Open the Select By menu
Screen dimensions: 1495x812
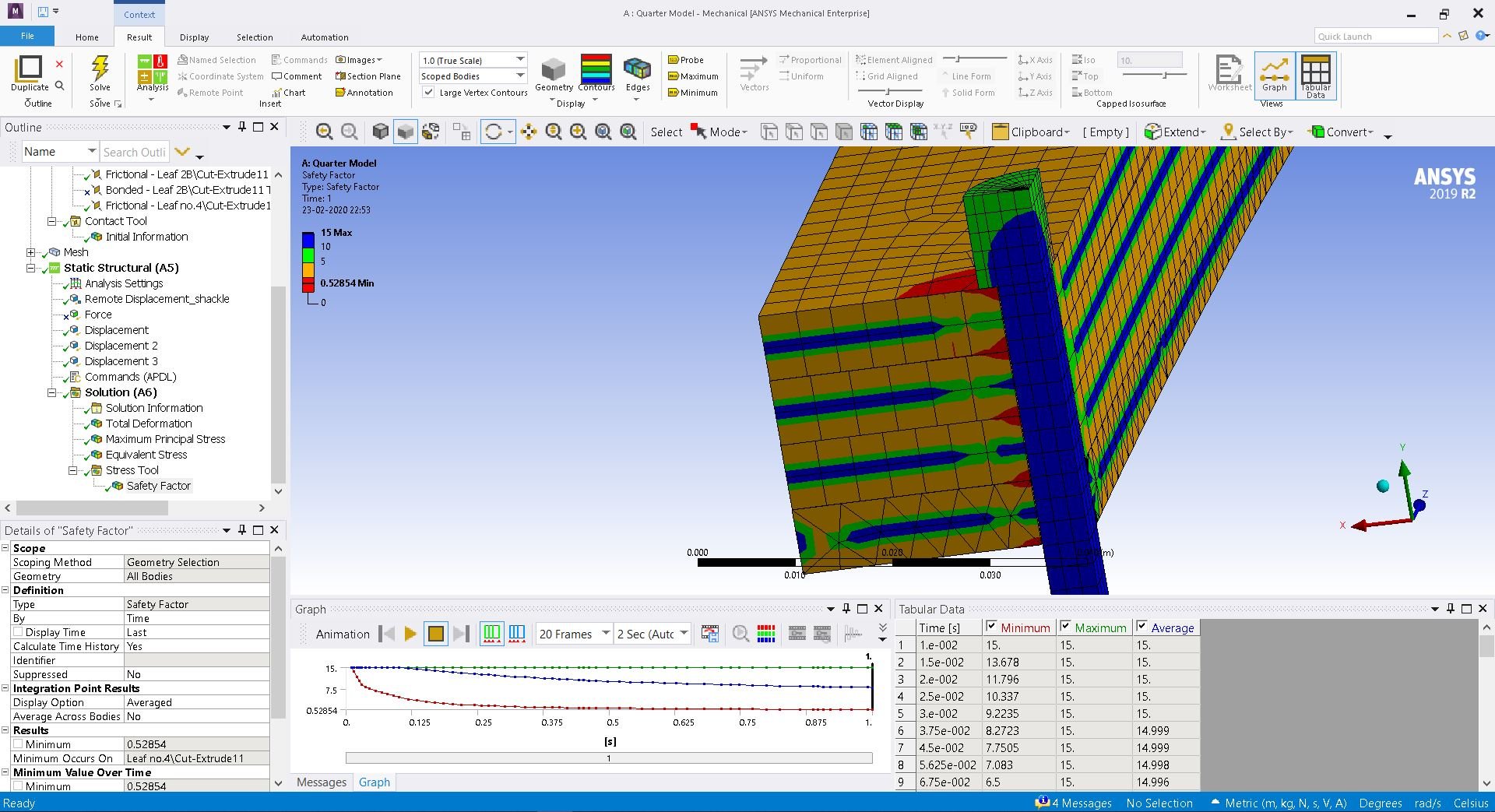(1257, 132)
